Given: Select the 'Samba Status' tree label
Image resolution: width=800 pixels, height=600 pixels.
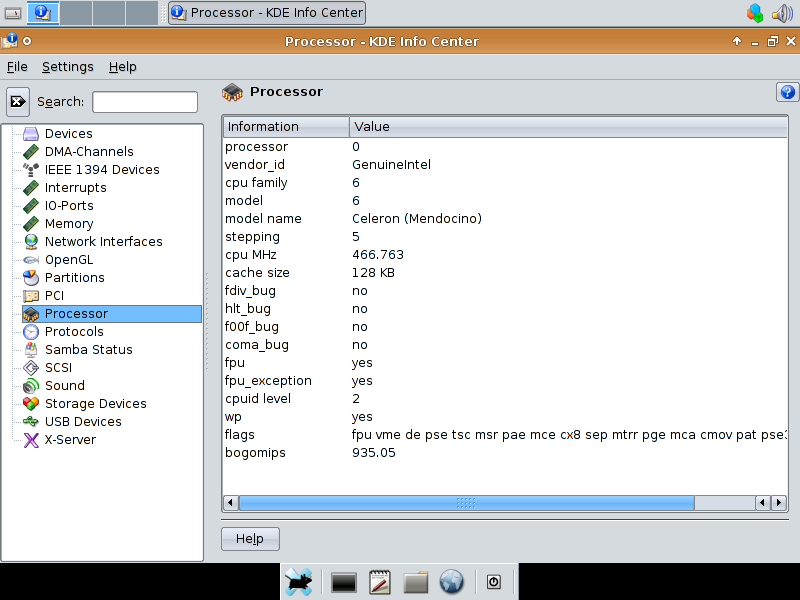Looking at the screenshot, I should [x=89, y=350].
